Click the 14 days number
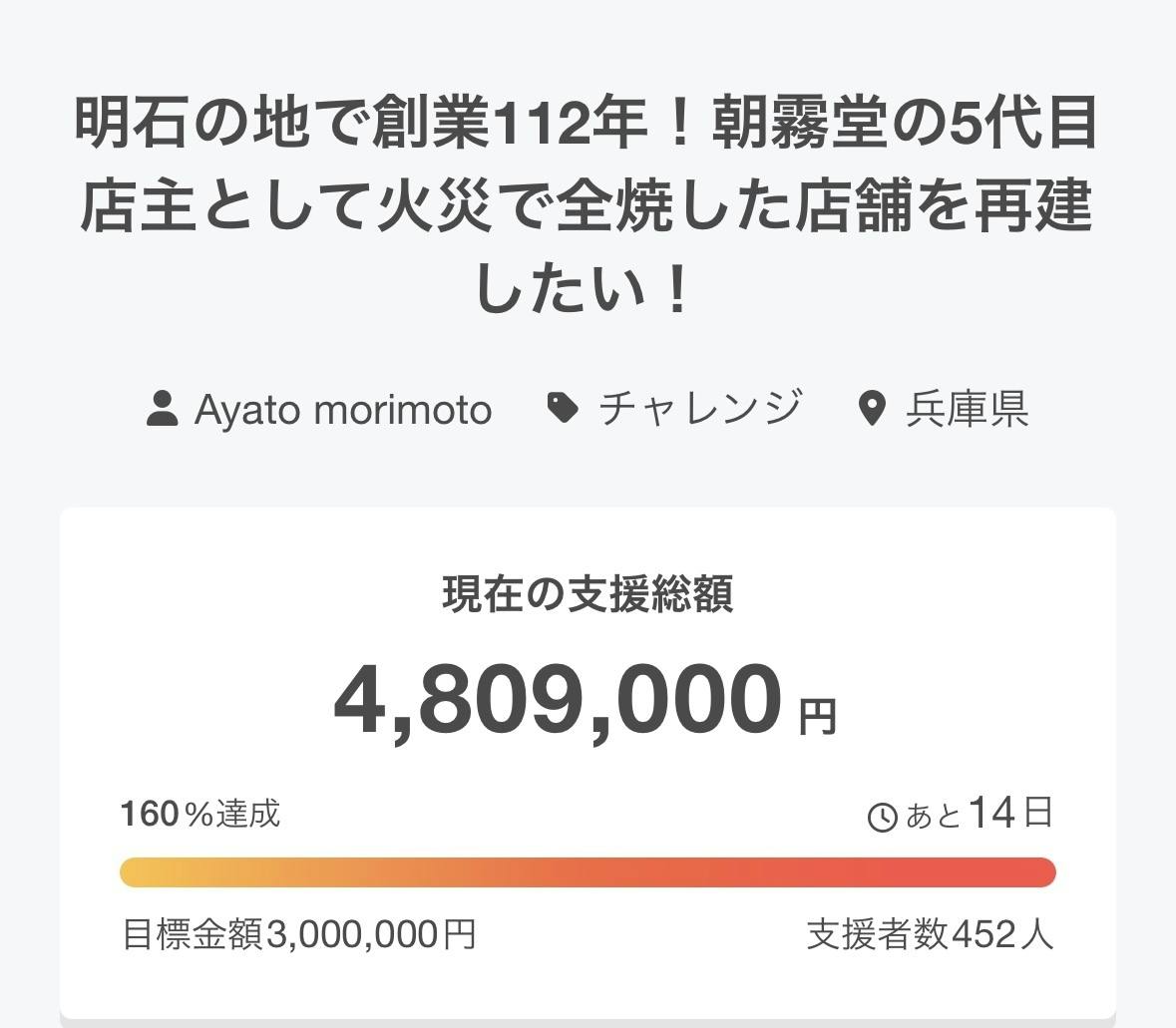Image resolution: width=1176 pixels, height=1028 pixels. coord(991,814)
